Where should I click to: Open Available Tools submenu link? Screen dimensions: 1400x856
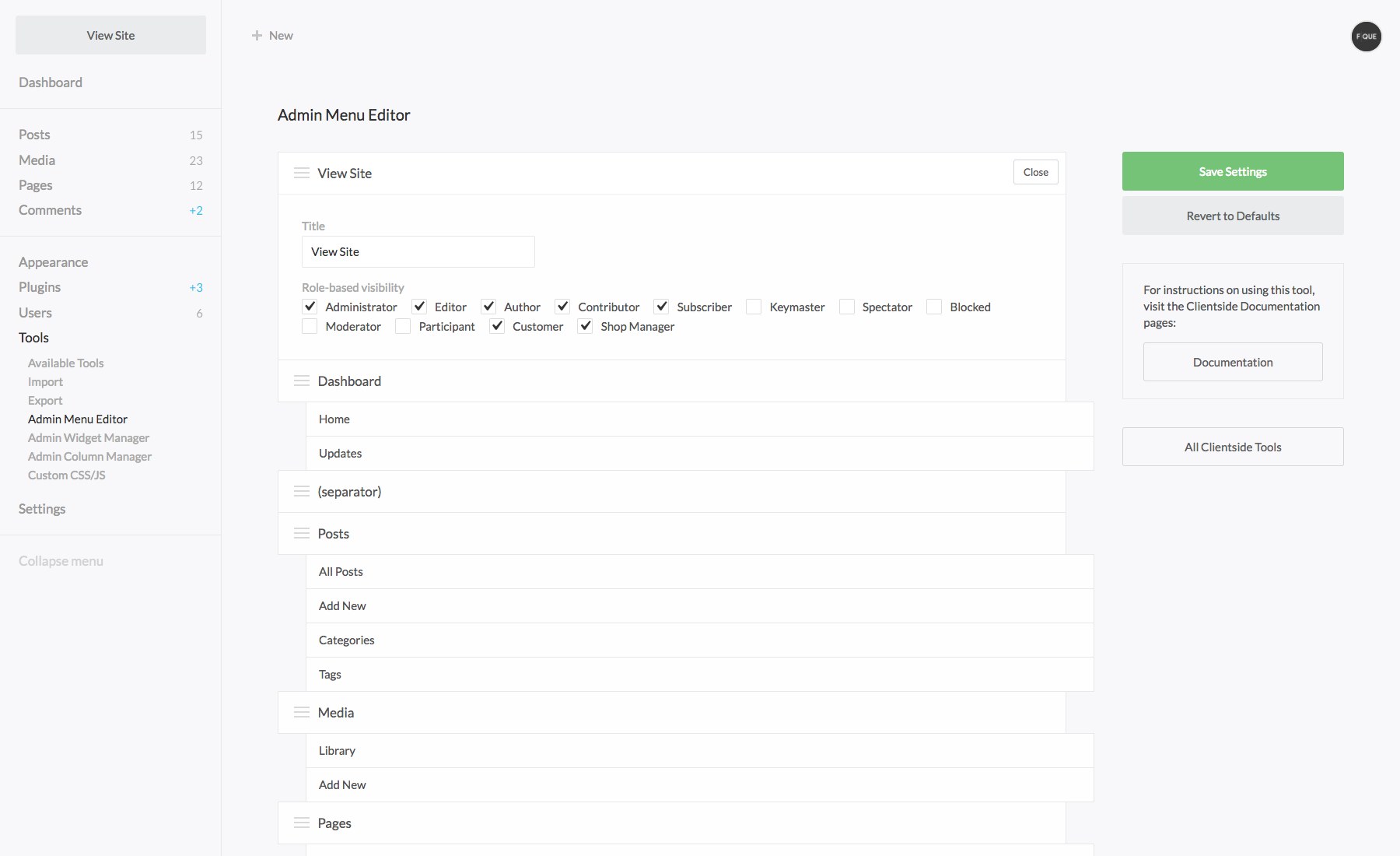[65, 363]
